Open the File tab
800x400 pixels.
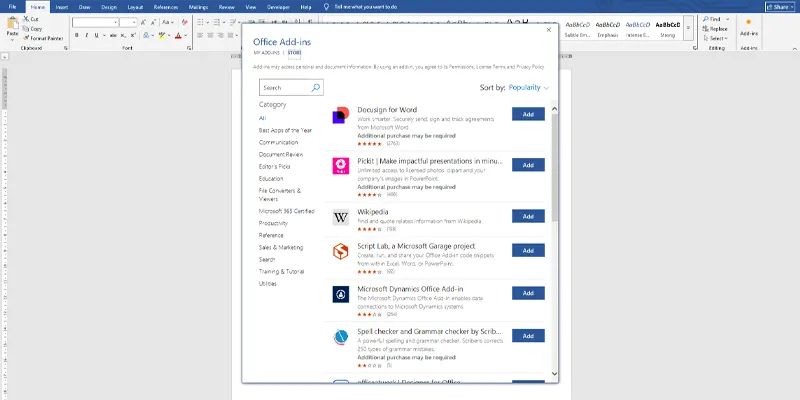tap(12, 7)
